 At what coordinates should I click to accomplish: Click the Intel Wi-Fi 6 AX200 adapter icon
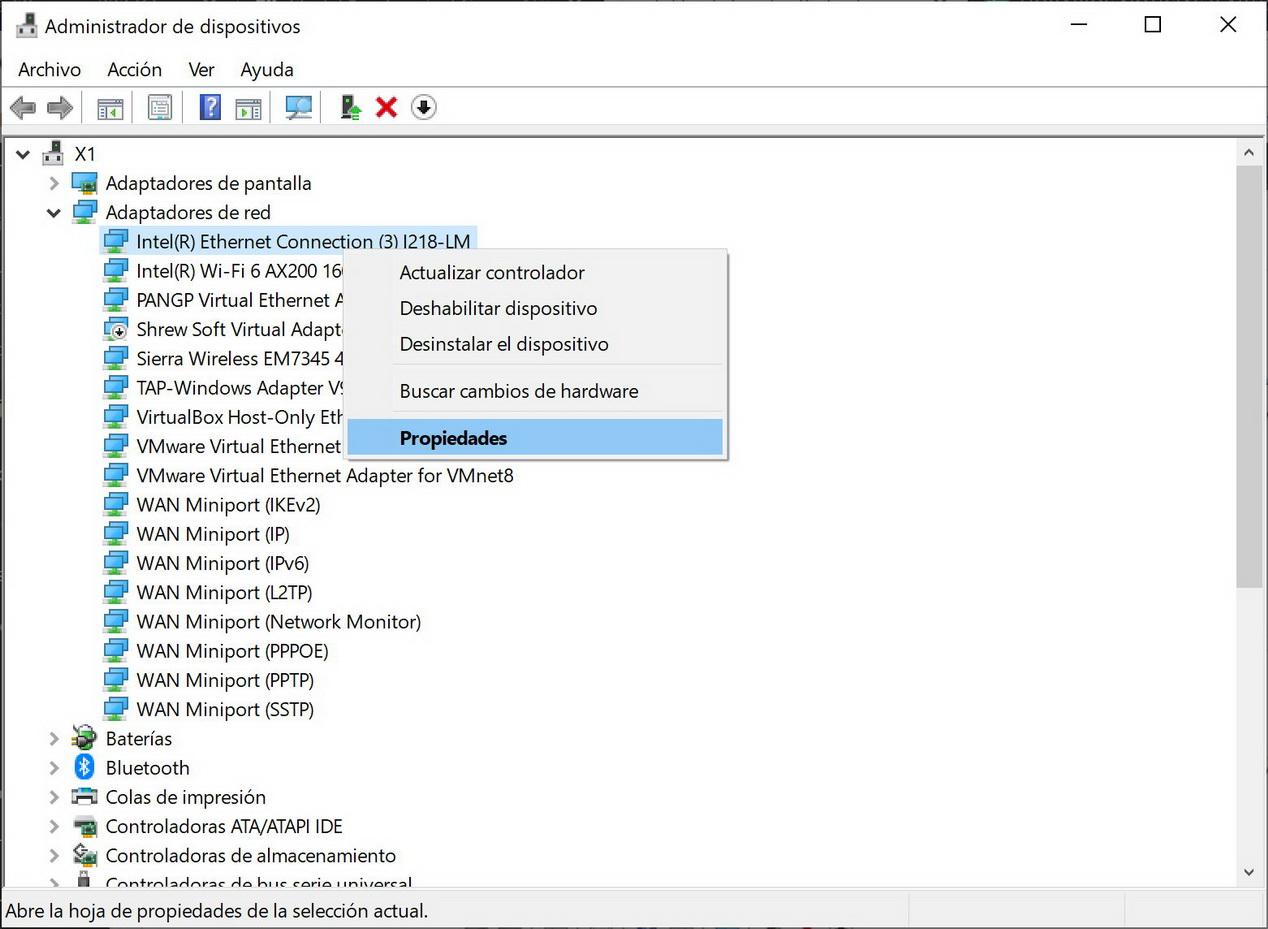coord(117,270)
